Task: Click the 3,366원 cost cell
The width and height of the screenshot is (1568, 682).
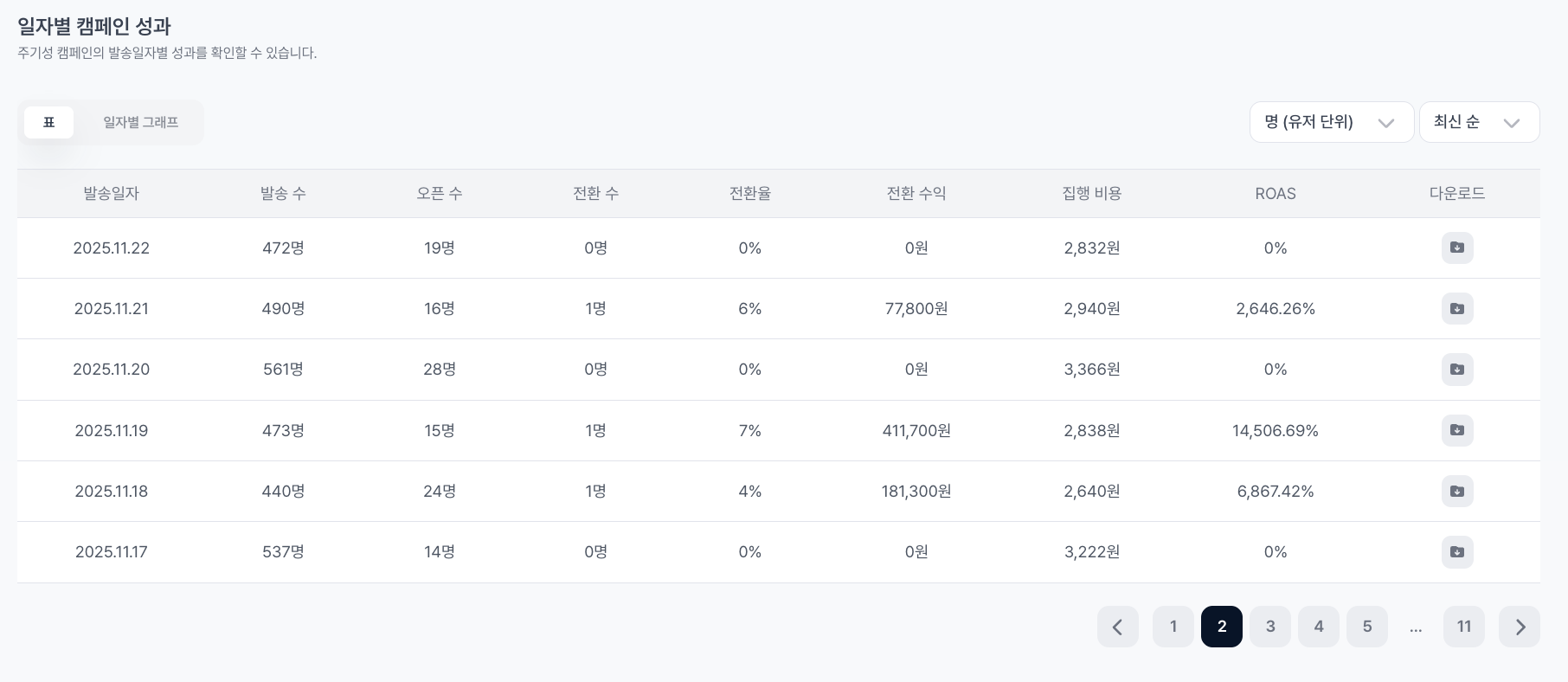Action: (1092, 370)
